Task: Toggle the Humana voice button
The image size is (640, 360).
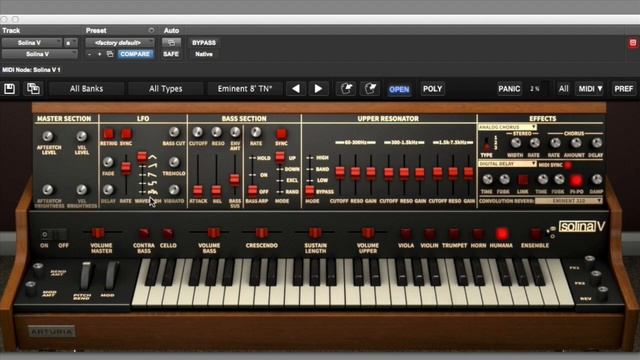Action: coord(502,234)
